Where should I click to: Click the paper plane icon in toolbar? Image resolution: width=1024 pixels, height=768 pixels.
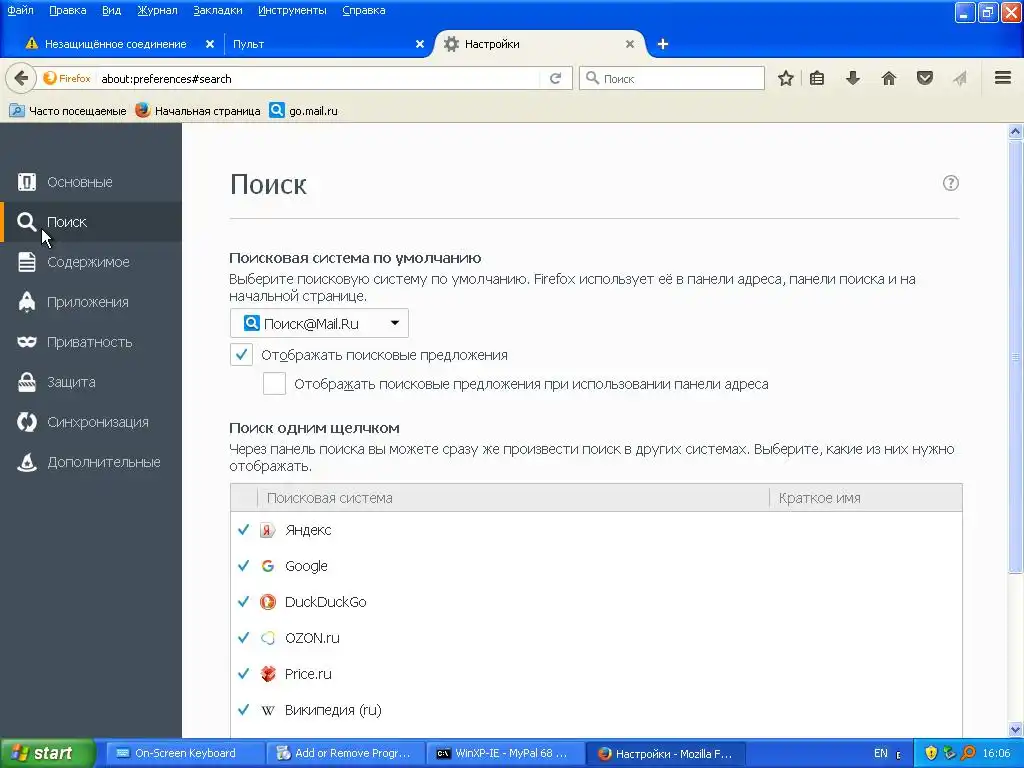(959, 78)
